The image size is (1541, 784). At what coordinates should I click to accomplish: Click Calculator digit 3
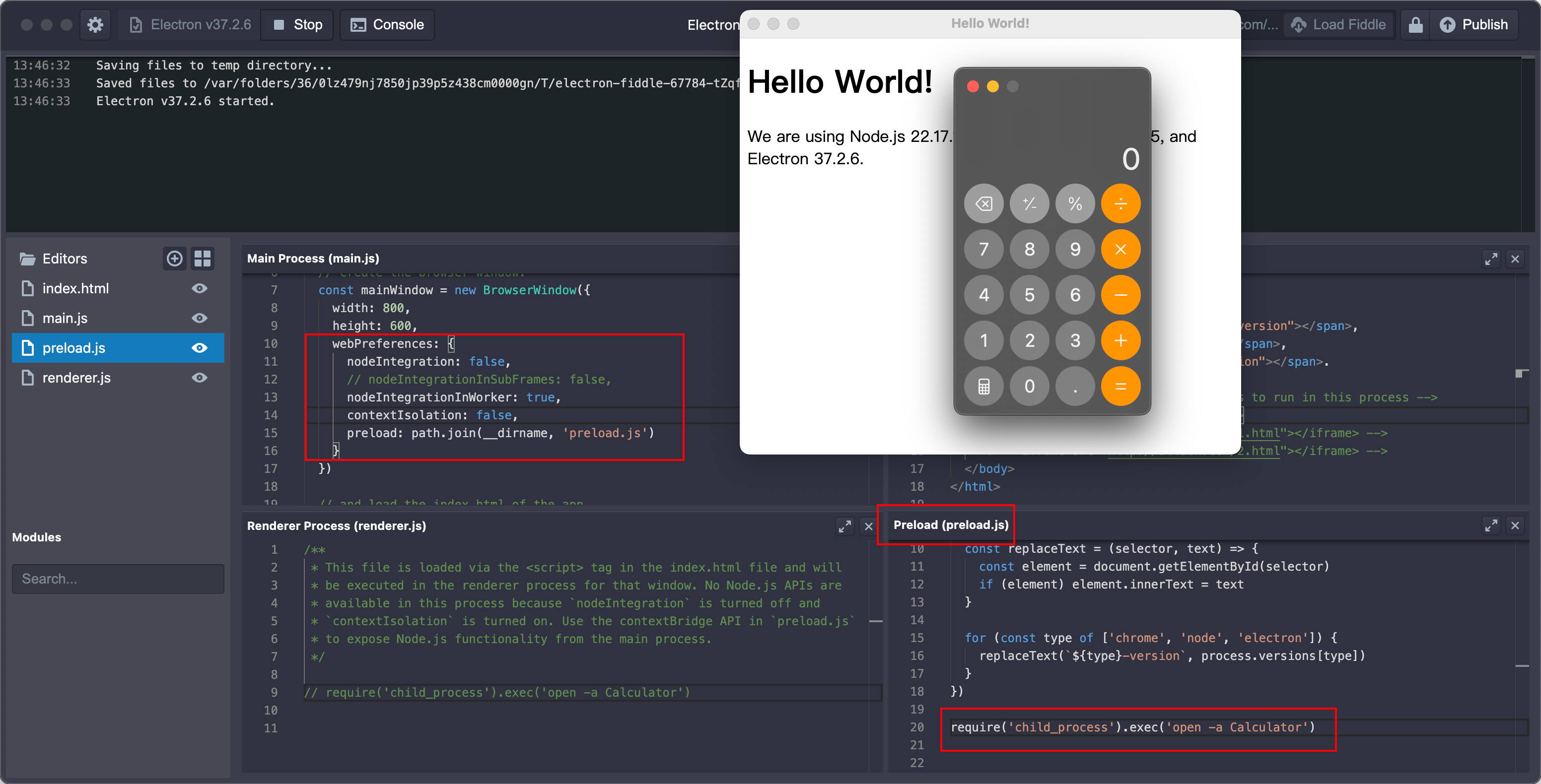(1075, 341)
